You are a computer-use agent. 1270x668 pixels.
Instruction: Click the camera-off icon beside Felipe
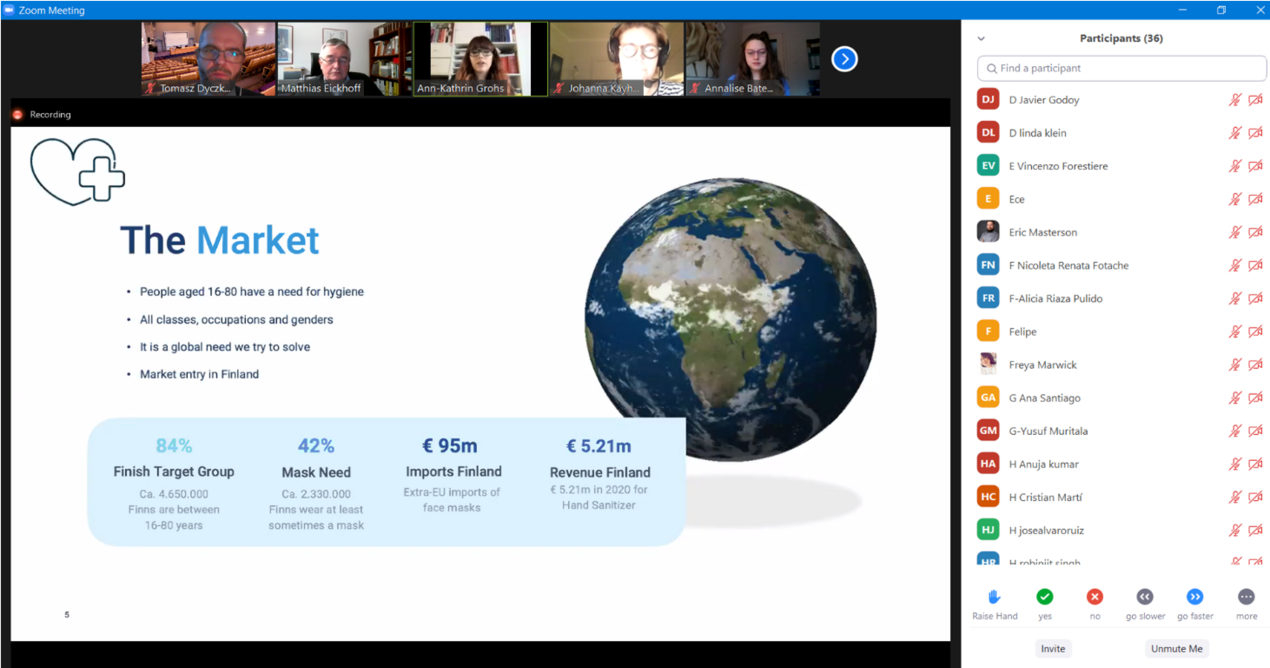point(1255,331)
